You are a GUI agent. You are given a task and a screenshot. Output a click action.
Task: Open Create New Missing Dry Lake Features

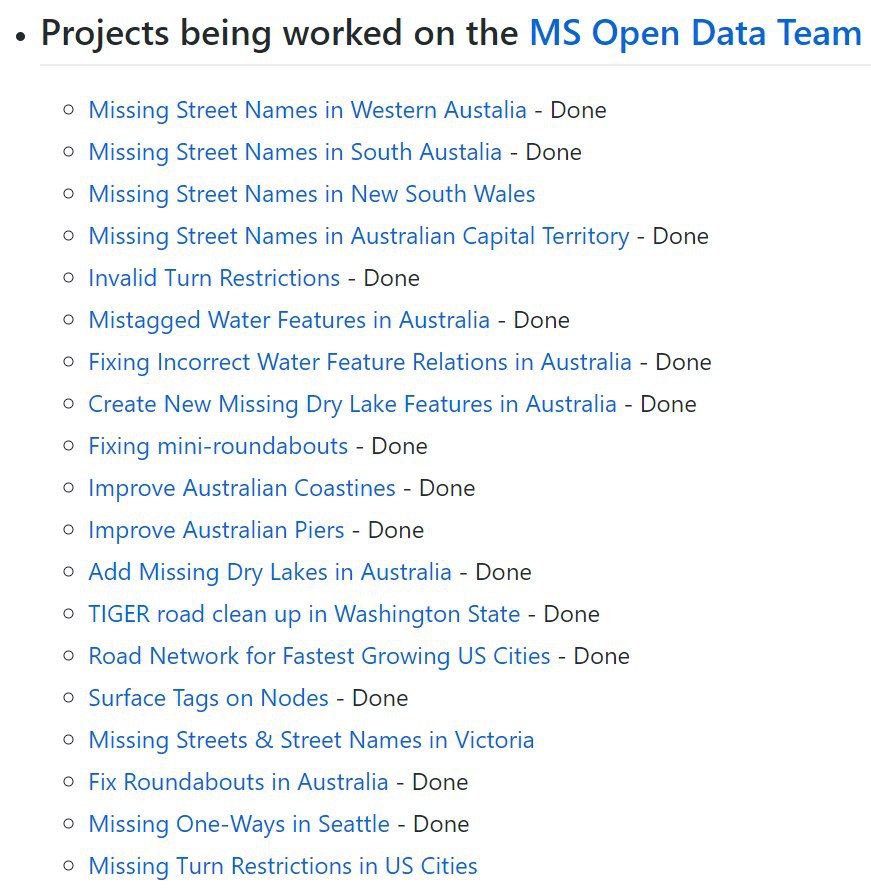click(x=352, y=404)
